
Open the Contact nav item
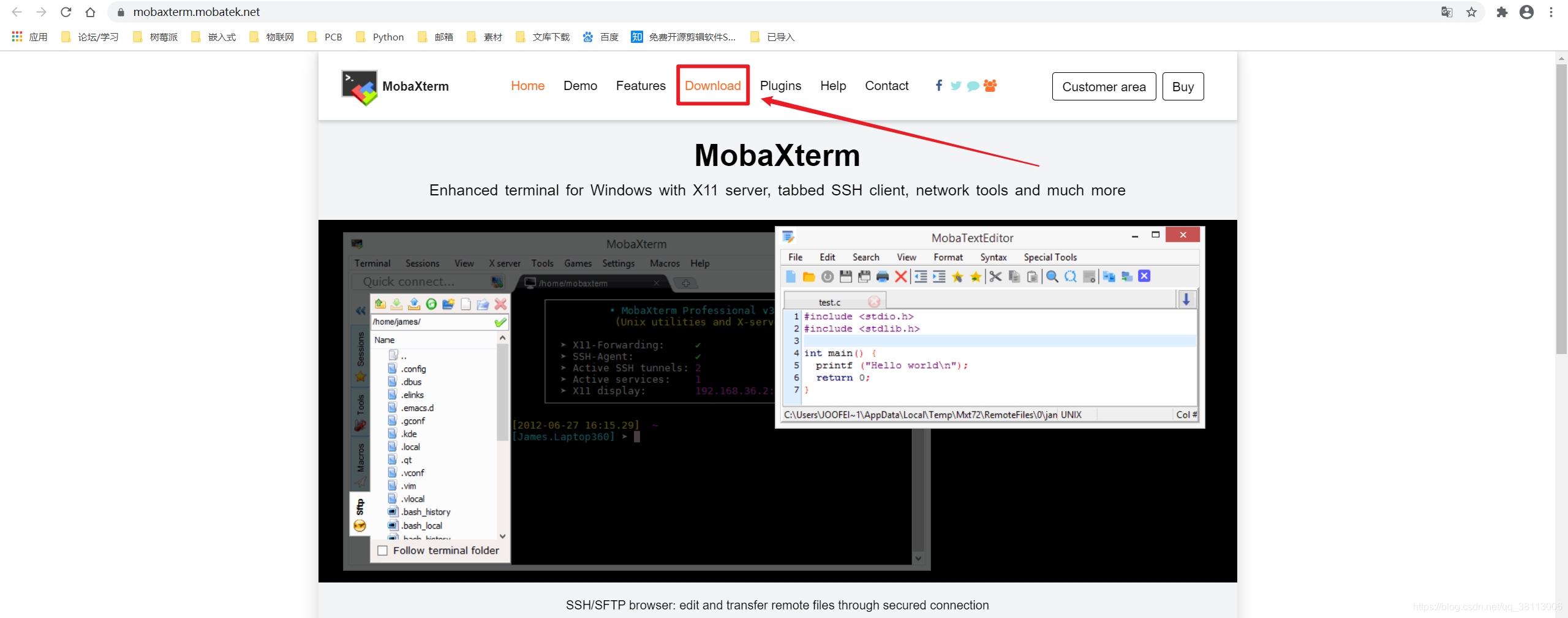click(x=886, y=86)
